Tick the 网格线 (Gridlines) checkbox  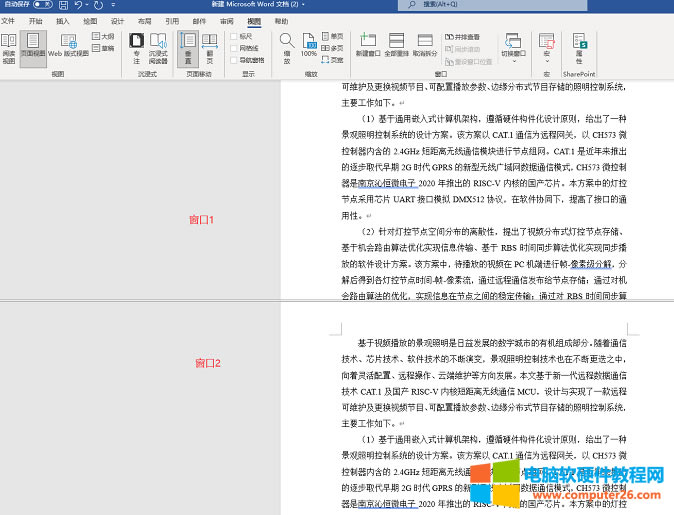(x=234, y=48)
